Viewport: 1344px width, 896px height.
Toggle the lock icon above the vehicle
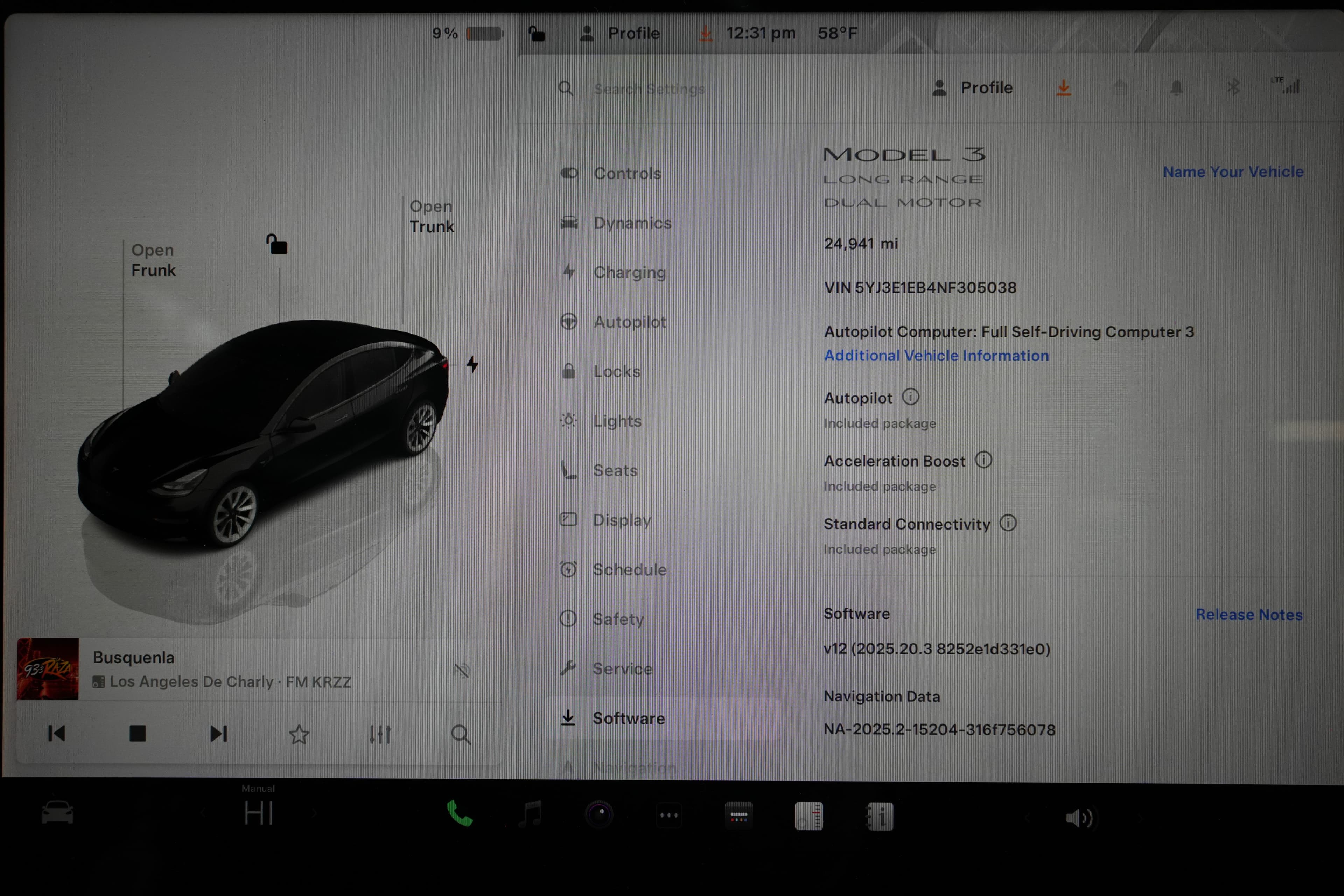276,245
